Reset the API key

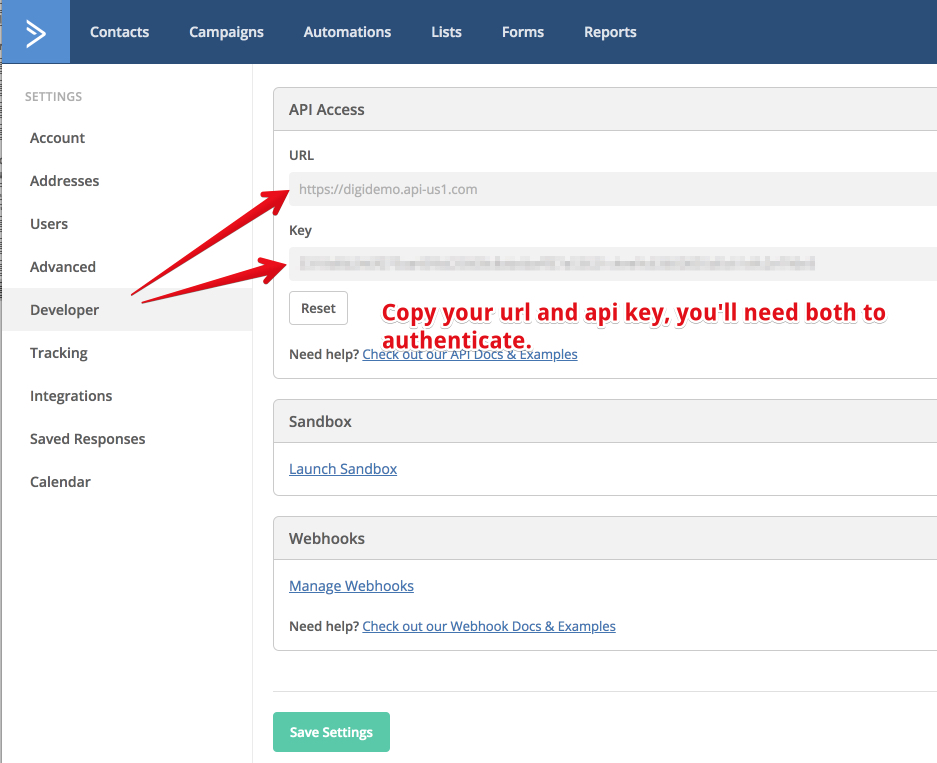click(318, 308)
